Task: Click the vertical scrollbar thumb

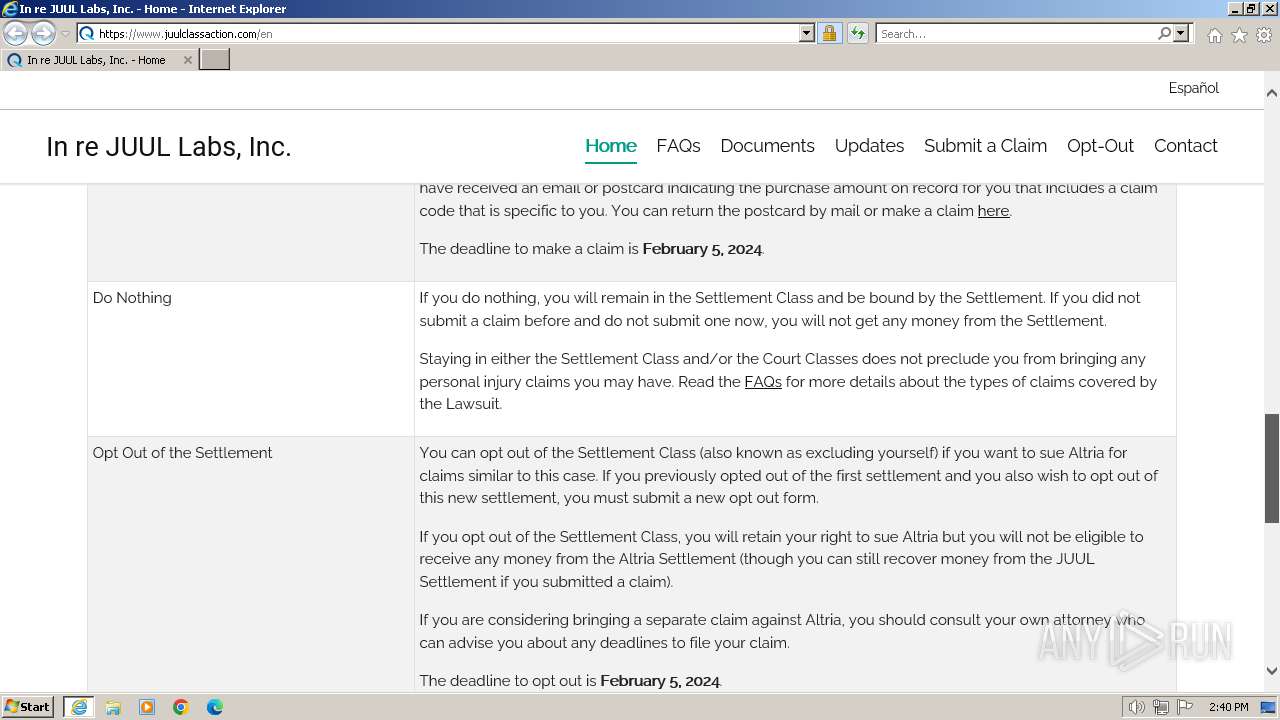Action: [x=1272, y=468]
